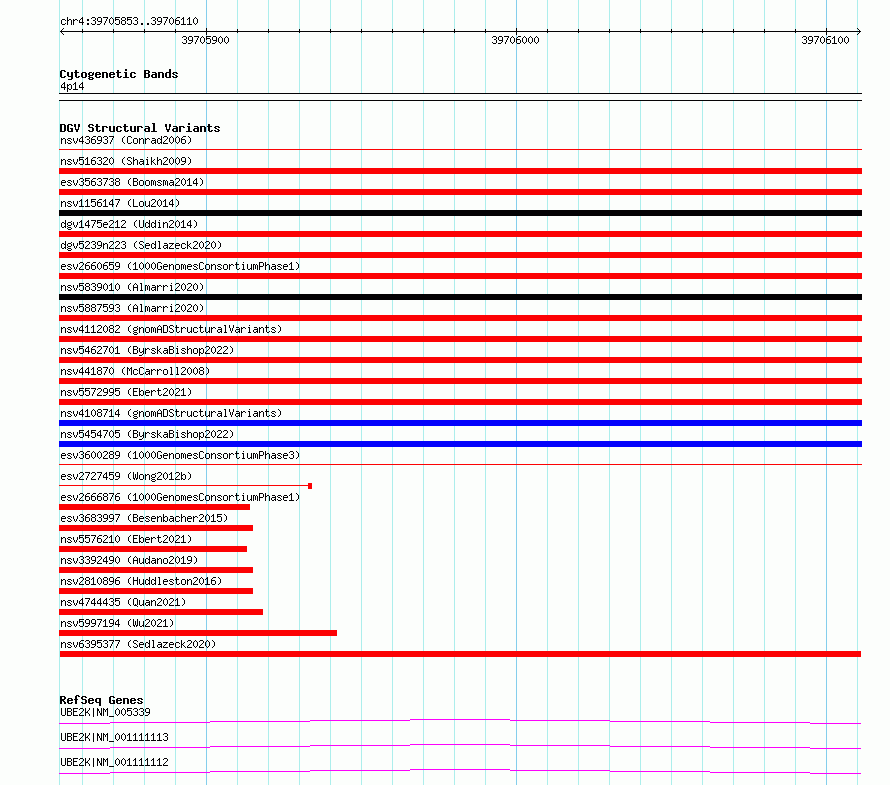Click ruler position 39706000
890x785 pixels.
515,40
